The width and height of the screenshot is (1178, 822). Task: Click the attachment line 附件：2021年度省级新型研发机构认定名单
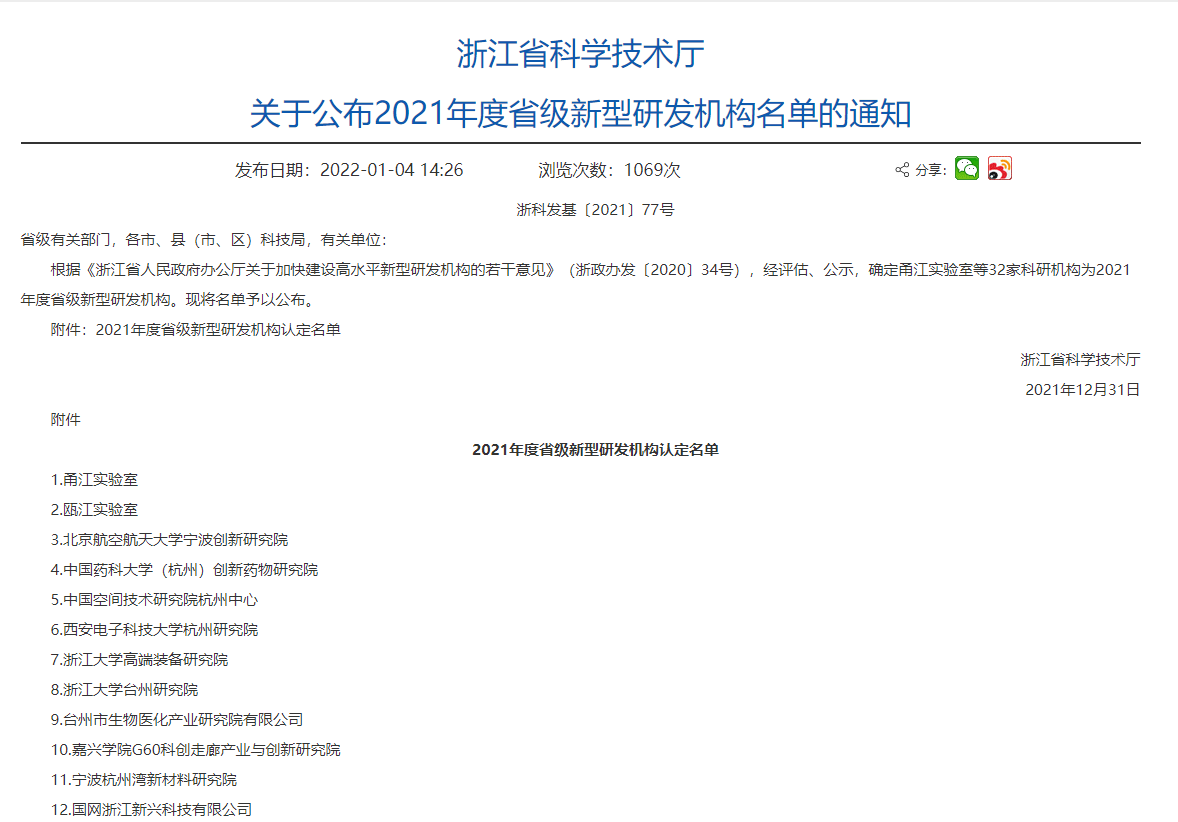click(x=195, y=330)
